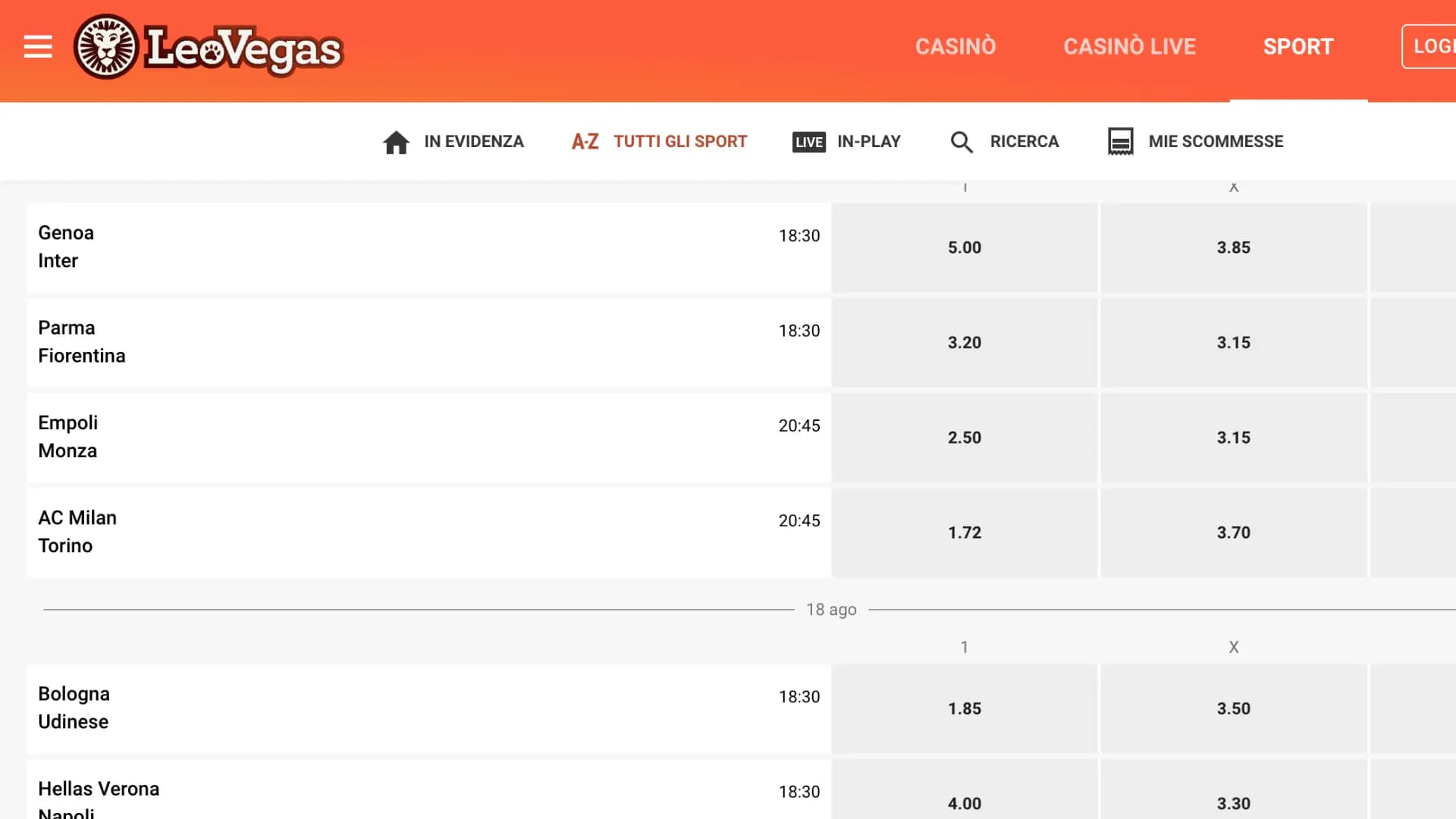The height and width of the screenshot is (819, 1456).
Task: Click the LeoVegas lion logo
Action: pyautogui.click(x=108, y=48)
